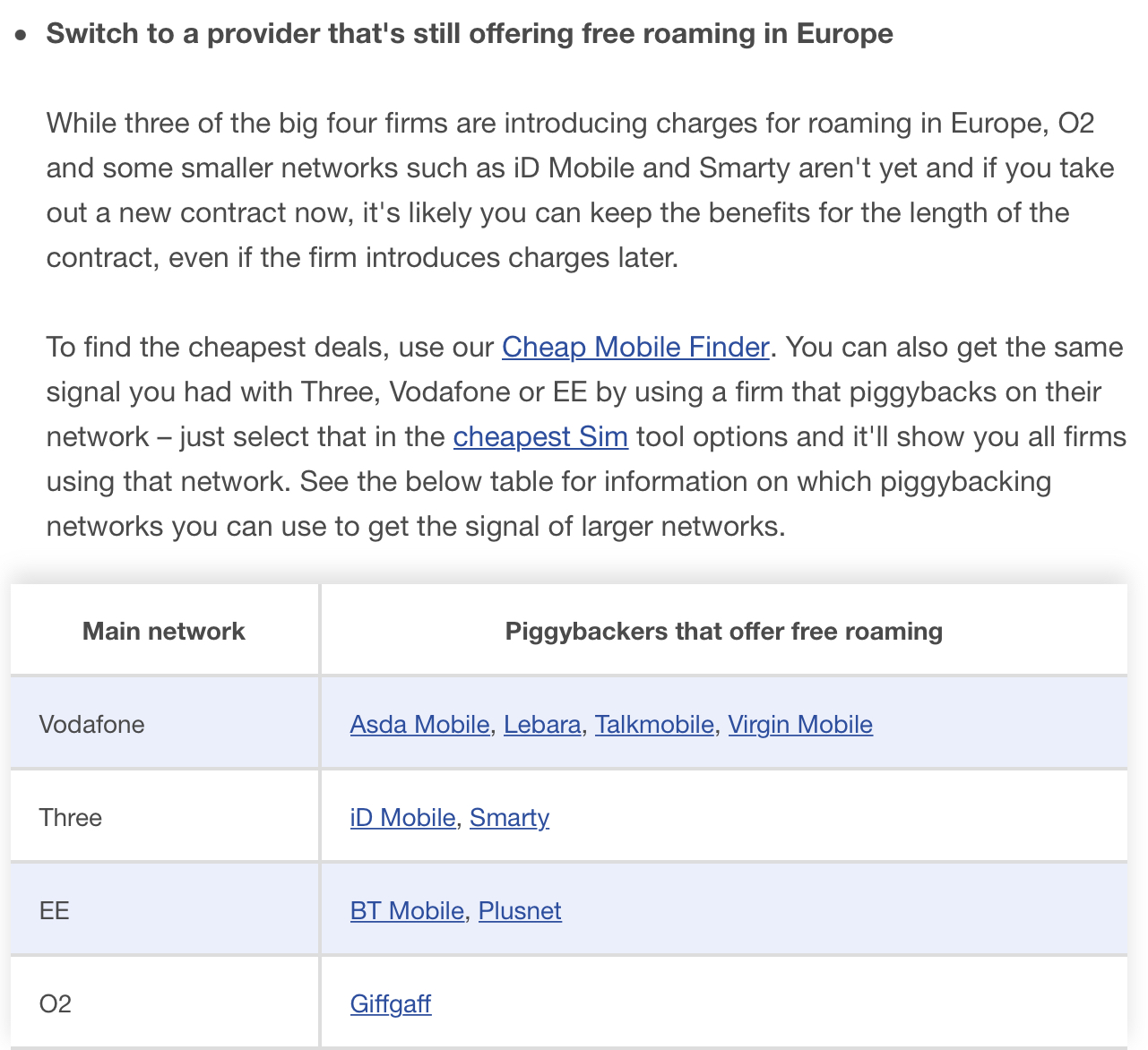Click the Piggybackers that offer free roaming header
The width and height of the screenshot is (1148, 1050).
723,631
